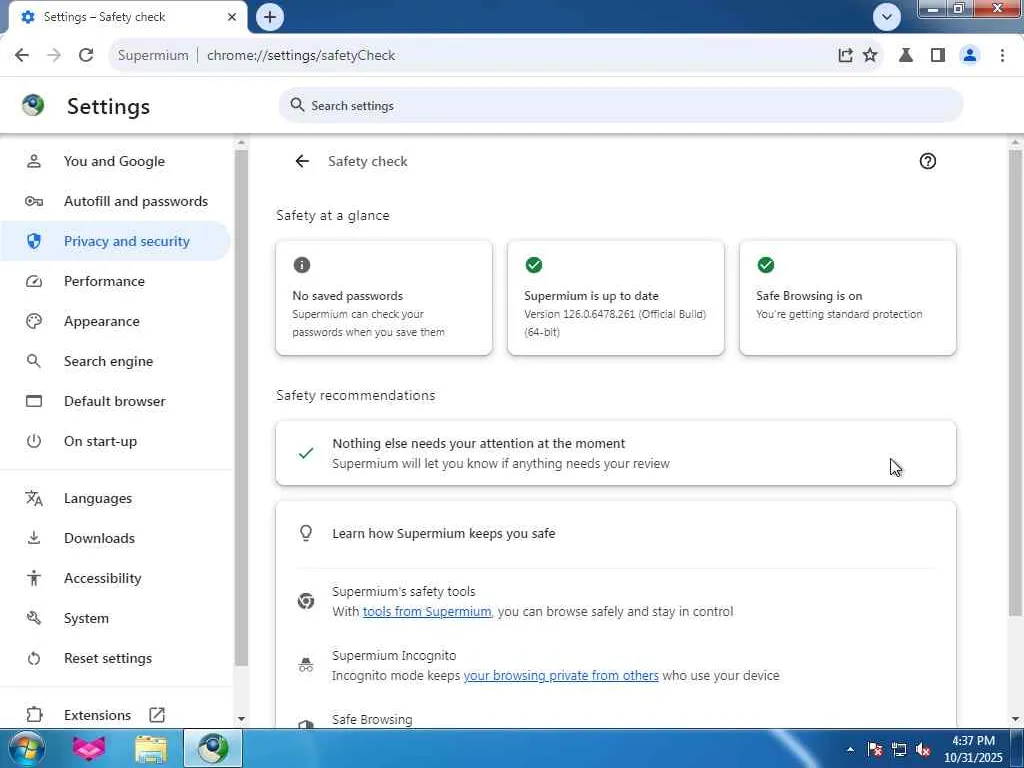Click the muted volume tray icon
Viewport: 1024px width, 768px height.
(923, 749)
